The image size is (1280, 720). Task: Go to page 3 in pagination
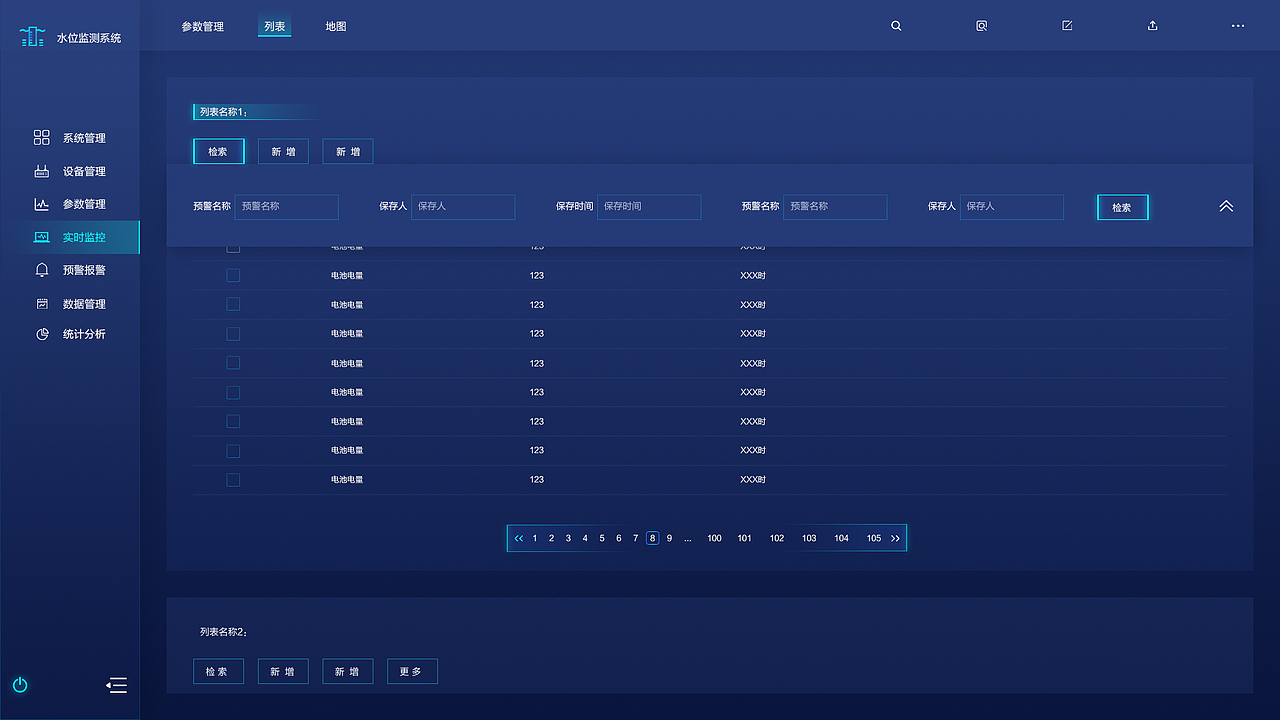pyautogui.click(x=568, y=538)
